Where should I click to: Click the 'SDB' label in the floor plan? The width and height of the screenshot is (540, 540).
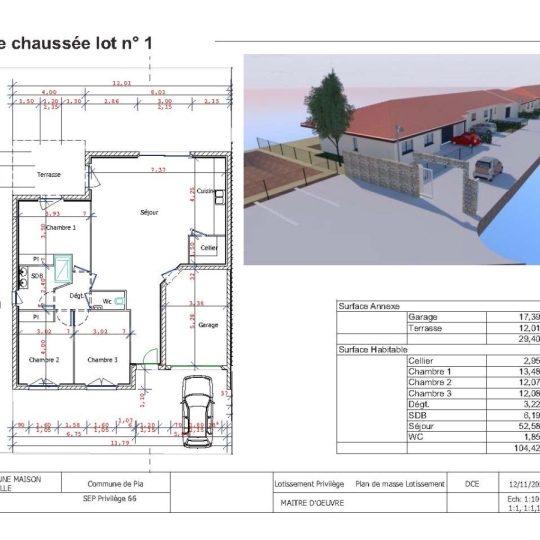[x=37, y=276]
